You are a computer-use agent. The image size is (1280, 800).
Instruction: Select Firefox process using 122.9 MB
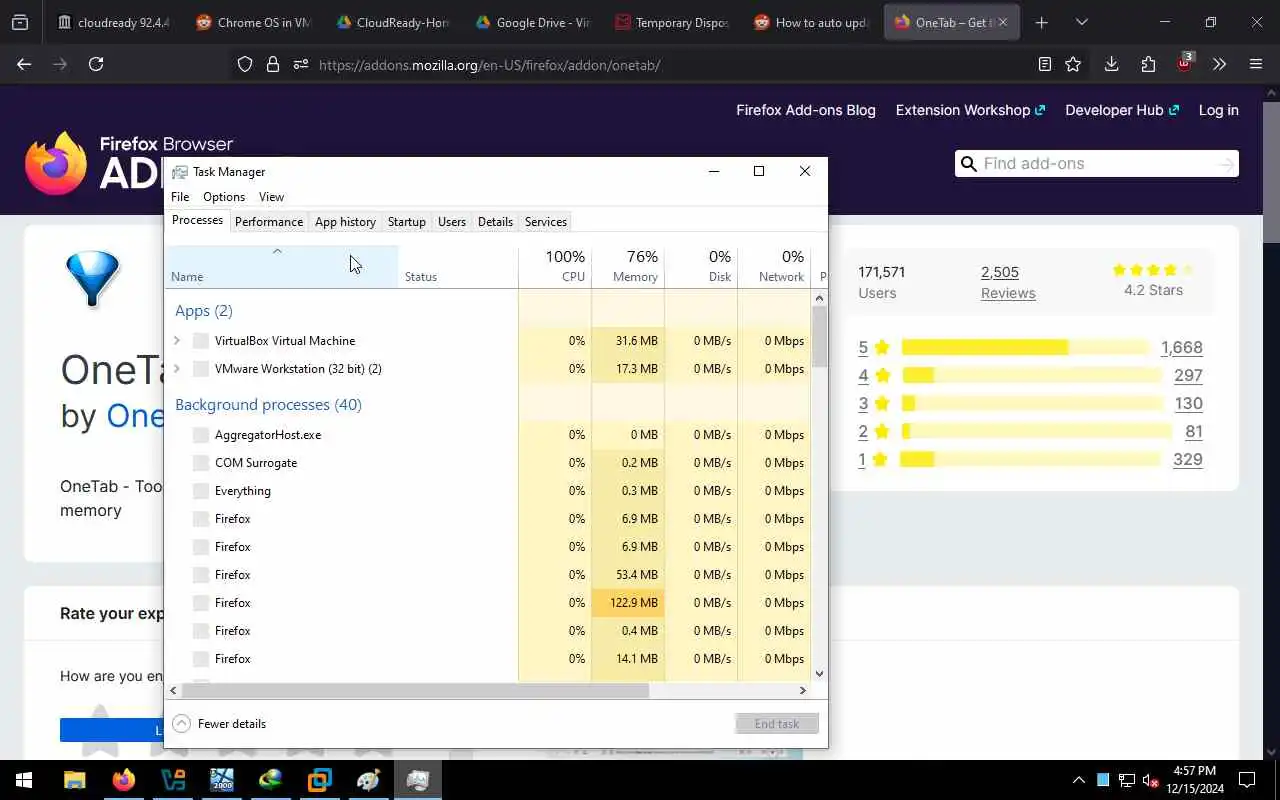pos(488,603)
